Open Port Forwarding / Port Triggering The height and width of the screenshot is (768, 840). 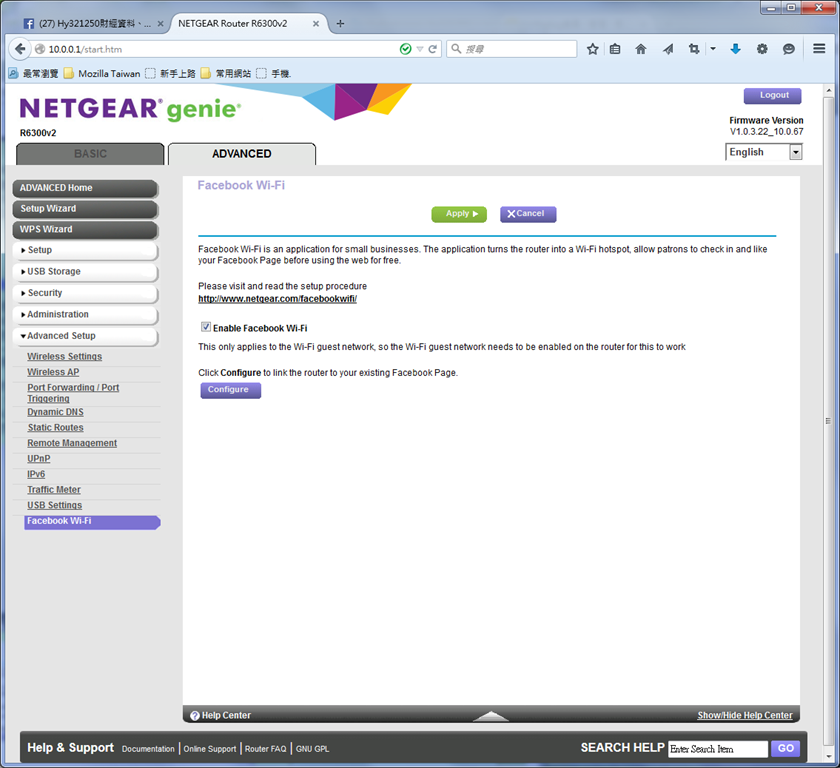(x=73, y=393)
